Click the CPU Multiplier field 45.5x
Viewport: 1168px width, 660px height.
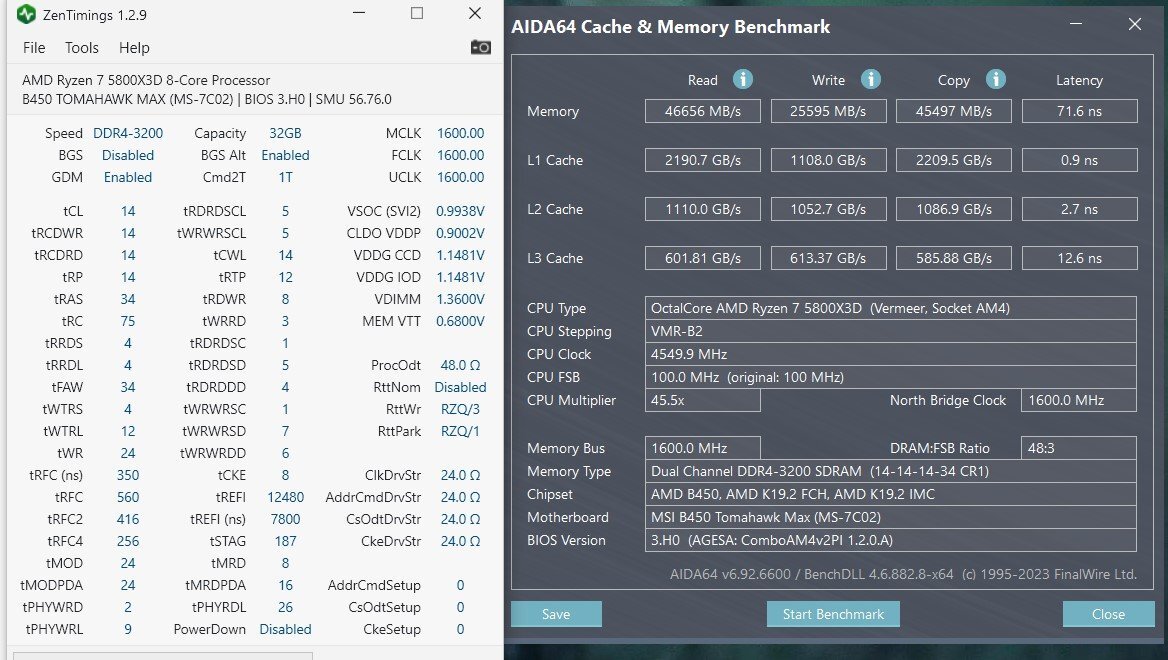tap(702, 400)
